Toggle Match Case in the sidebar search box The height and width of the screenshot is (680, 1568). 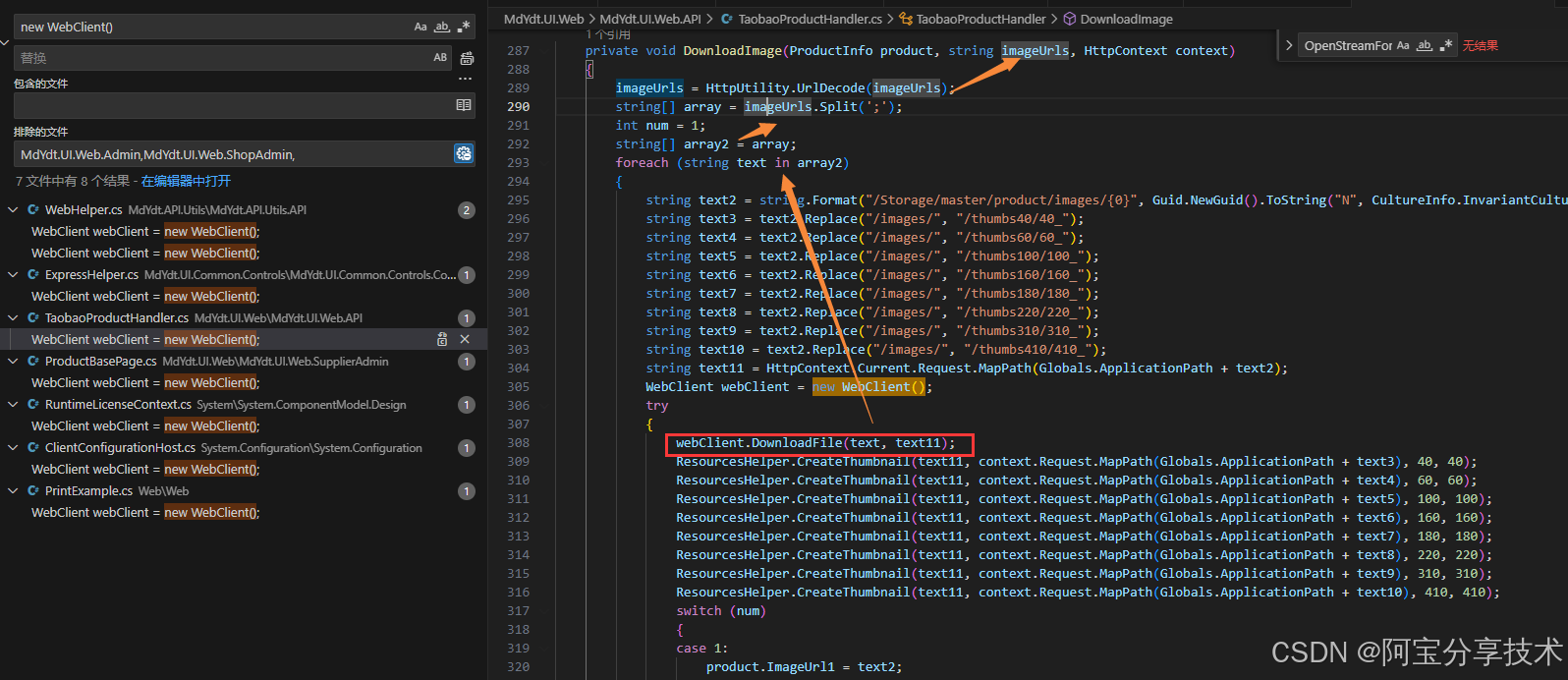pos(420,27)
